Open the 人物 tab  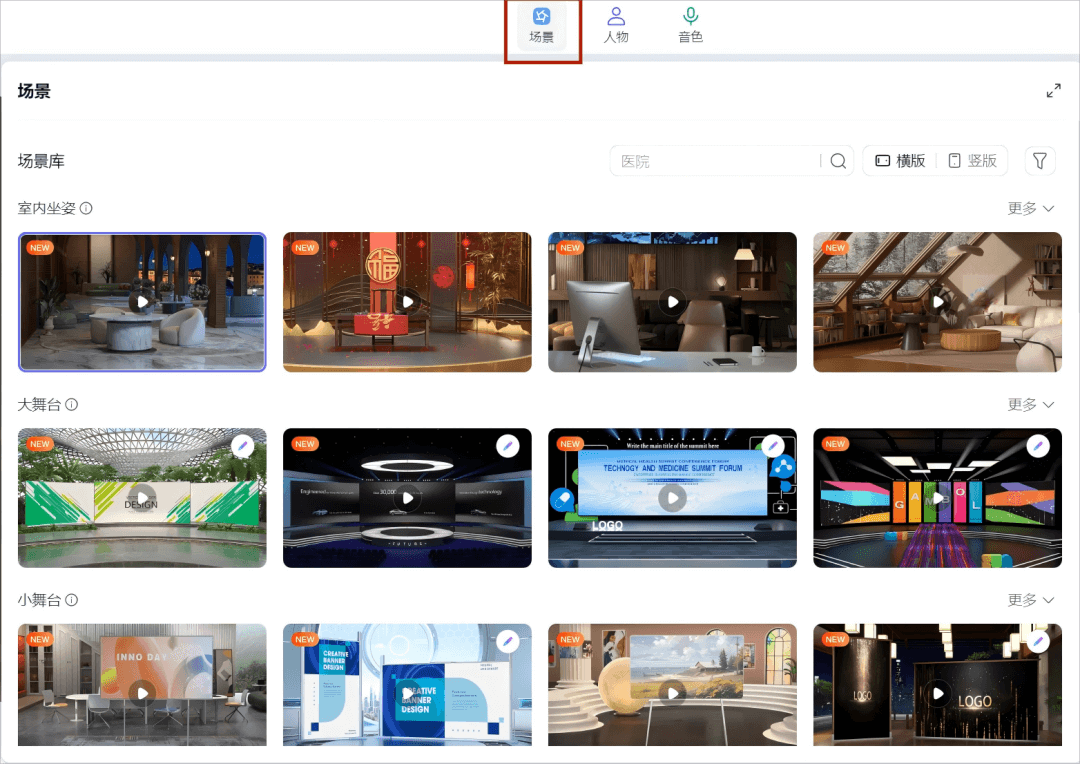616,26
